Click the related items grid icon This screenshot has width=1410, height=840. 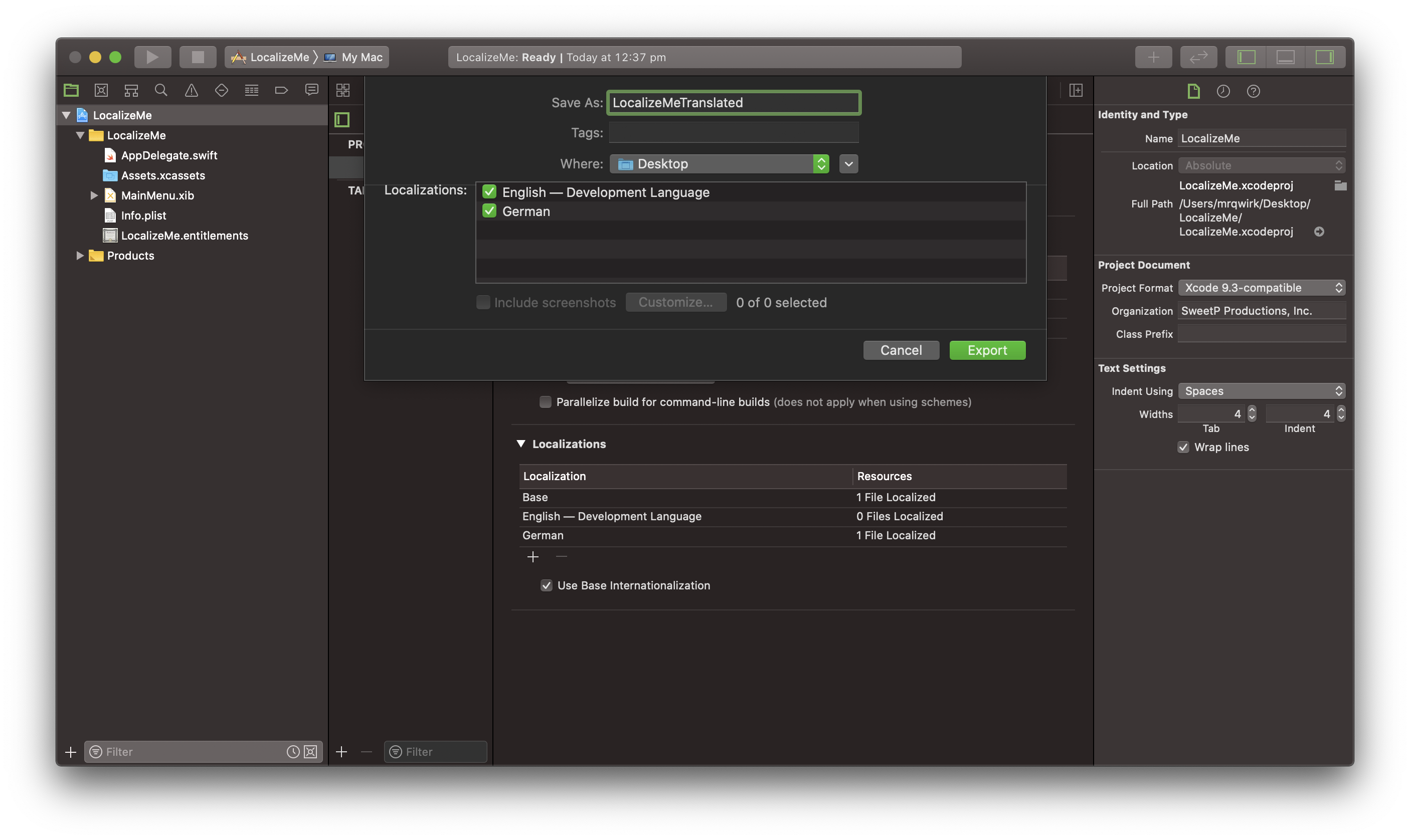click(343, 90)
